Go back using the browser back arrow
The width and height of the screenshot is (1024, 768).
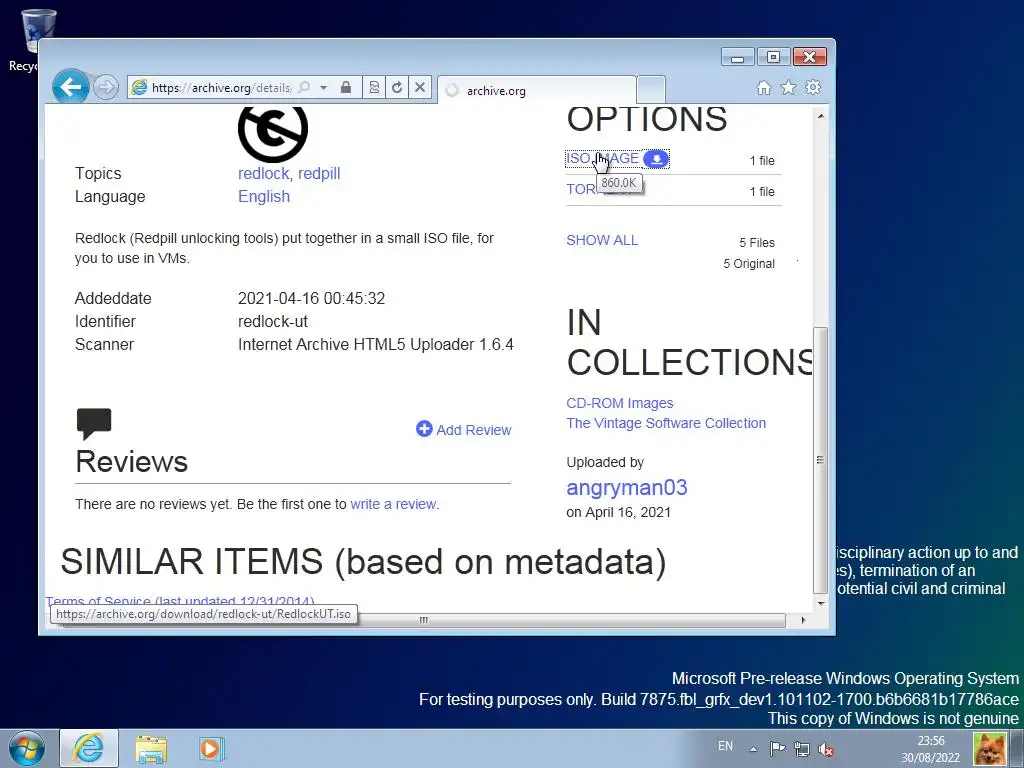pyautogui.click(x=71, y=86)
